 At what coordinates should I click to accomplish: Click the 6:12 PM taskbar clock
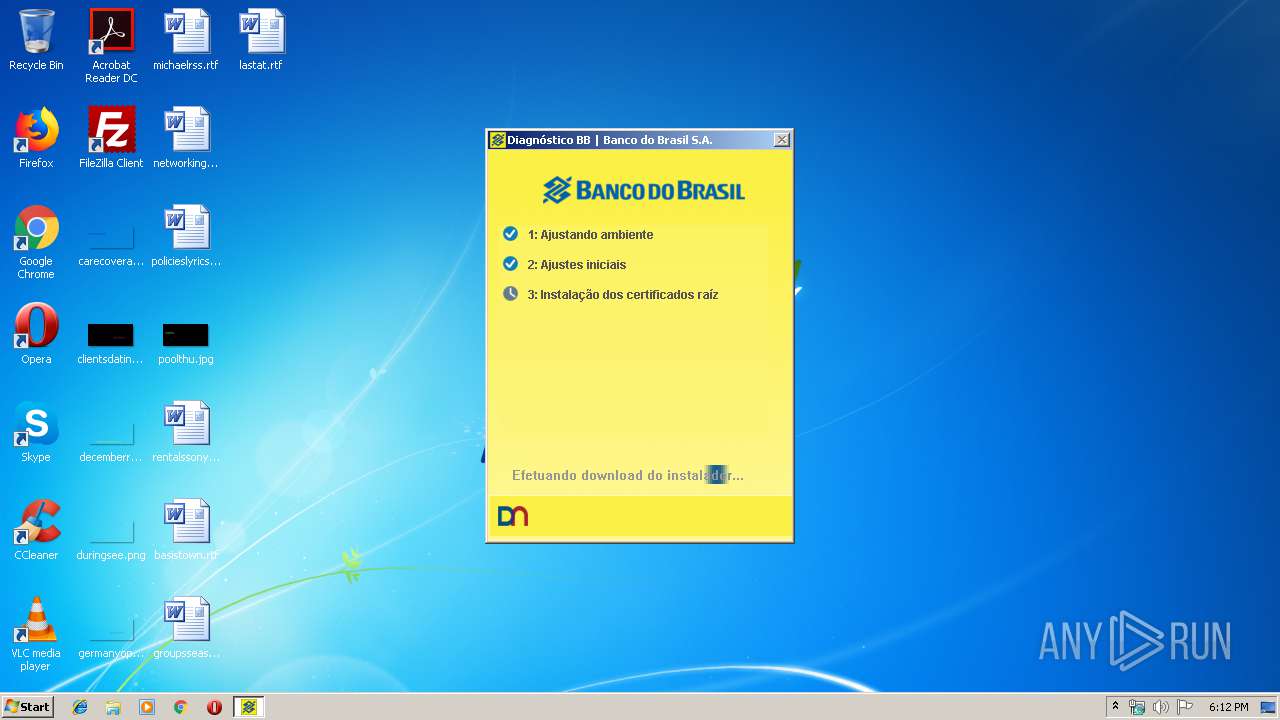click(1228, 707)
